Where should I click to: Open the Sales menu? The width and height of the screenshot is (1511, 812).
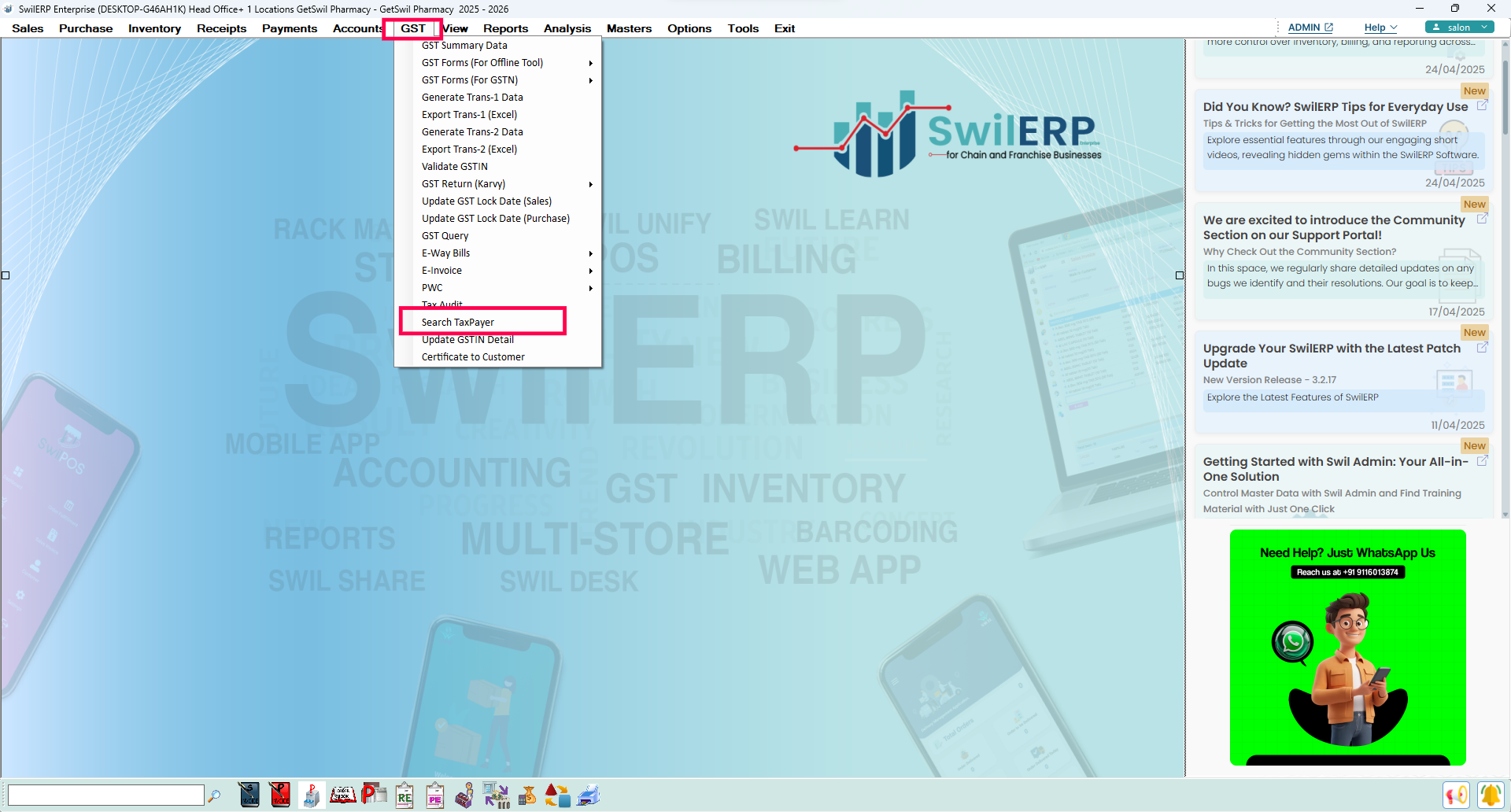coord(28,28)
